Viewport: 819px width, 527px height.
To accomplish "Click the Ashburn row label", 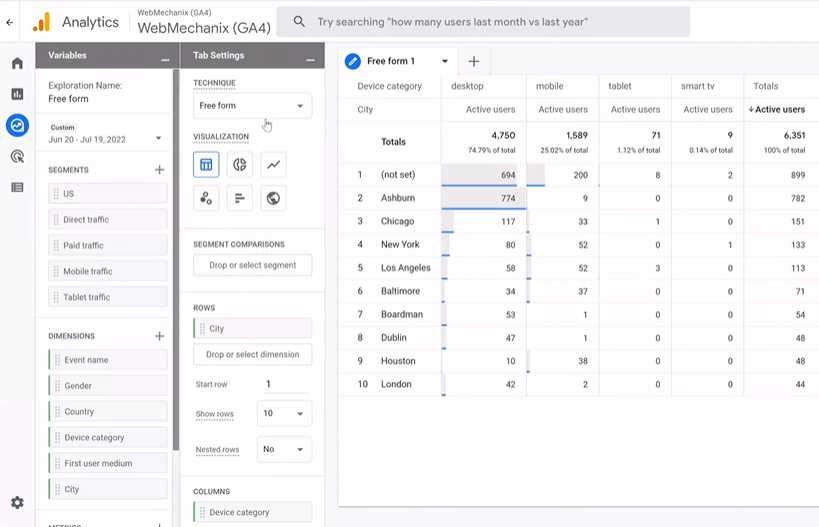I will pos(397,198).
